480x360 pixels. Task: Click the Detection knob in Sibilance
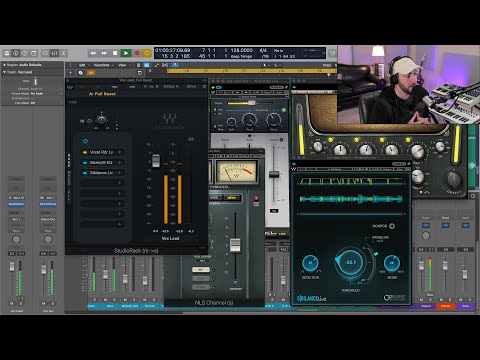(x=310, y=263)
